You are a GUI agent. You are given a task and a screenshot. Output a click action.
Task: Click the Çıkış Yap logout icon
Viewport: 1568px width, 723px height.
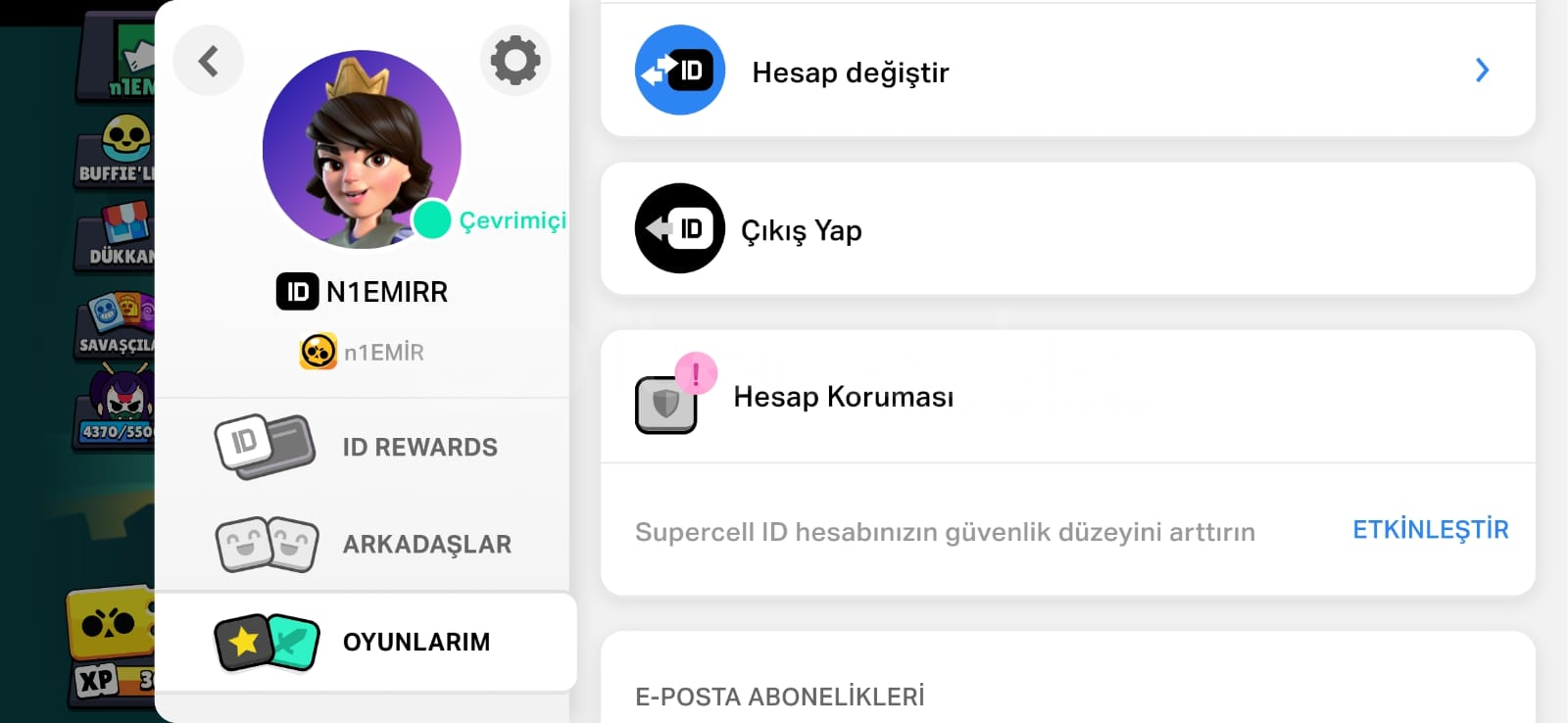coord(680,228)
